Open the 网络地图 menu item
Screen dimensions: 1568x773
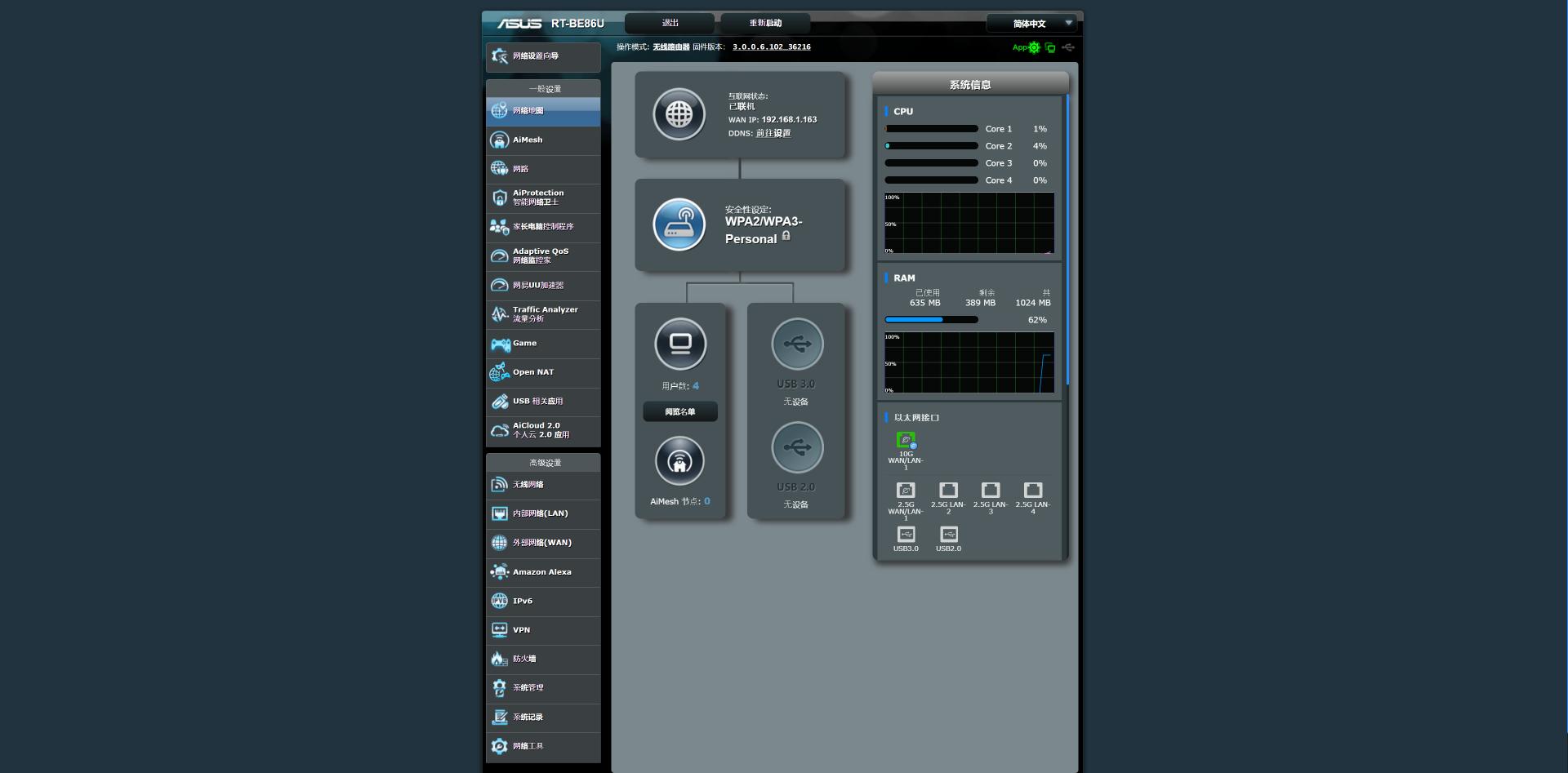pos(543,111)
